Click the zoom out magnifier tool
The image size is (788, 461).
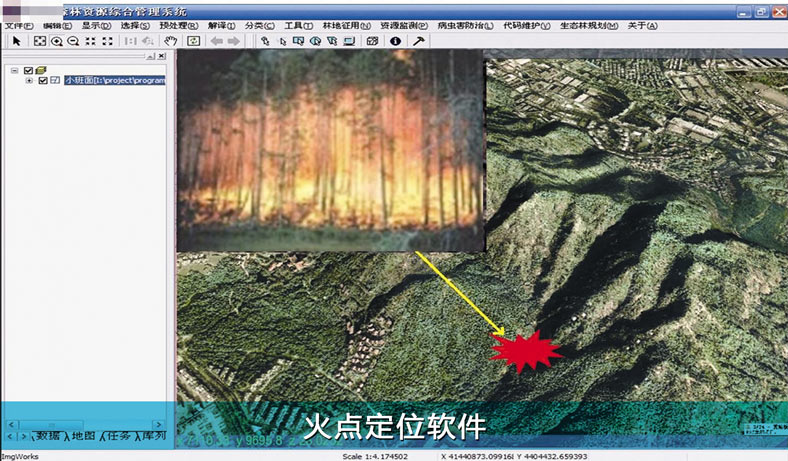click(x=72, y=41)
